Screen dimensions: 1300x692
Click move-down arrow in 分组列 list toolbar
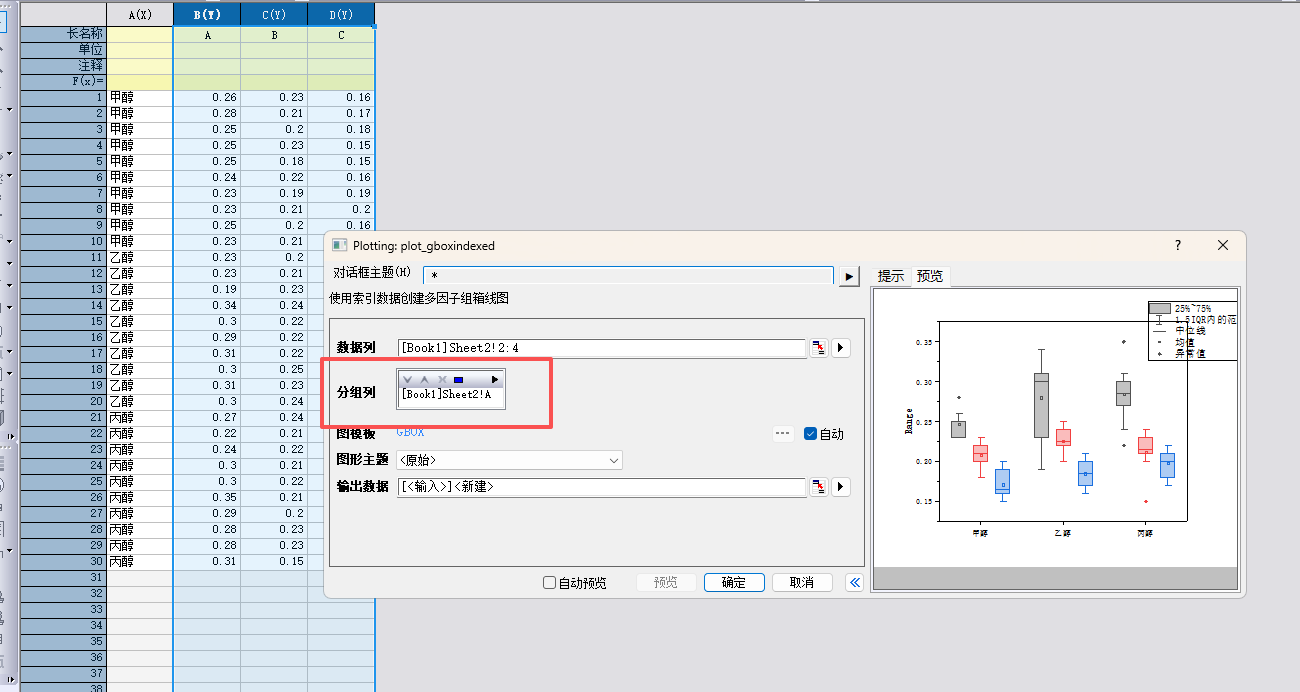[x=408, y=380]
